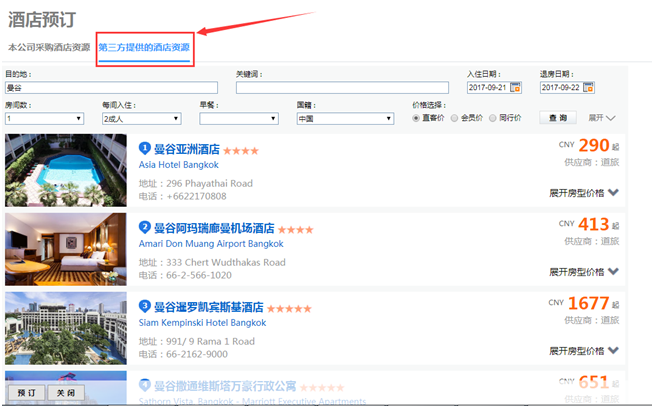The width and height of the screenshot is (654, 408).
Task: Click map marker number 2 for Amari hotel
Action: tap(145, 227)
